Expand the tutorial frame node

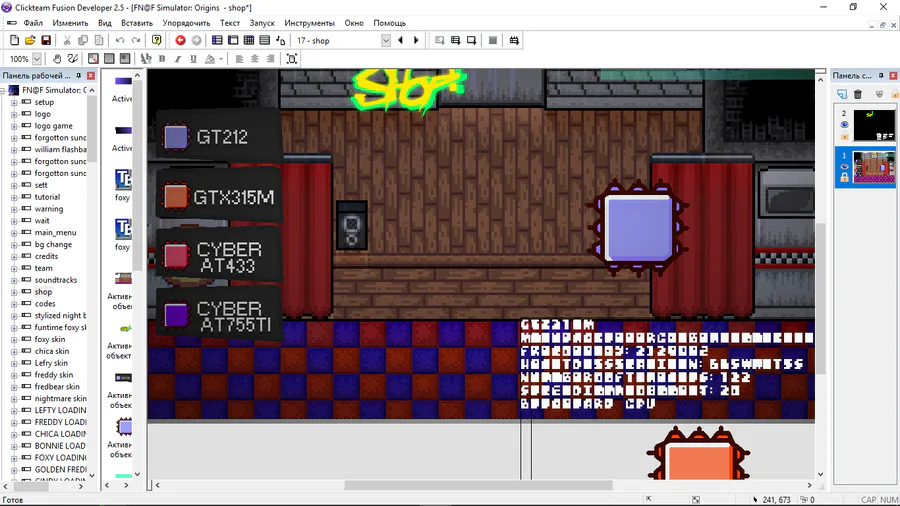click(14, 197)
